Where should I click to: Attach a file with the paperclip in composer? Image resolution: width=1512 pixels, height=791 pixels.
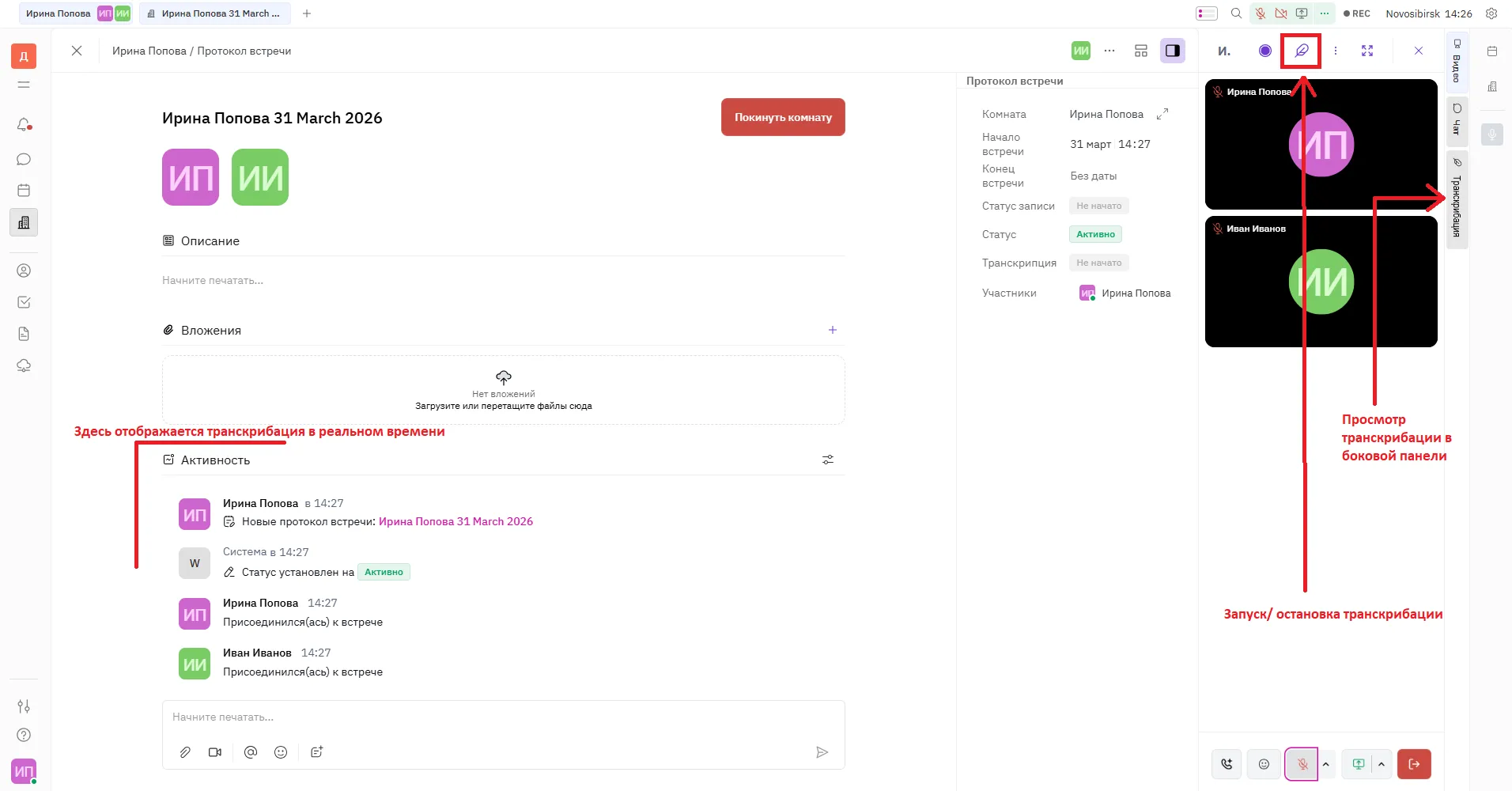pos(185,752)
